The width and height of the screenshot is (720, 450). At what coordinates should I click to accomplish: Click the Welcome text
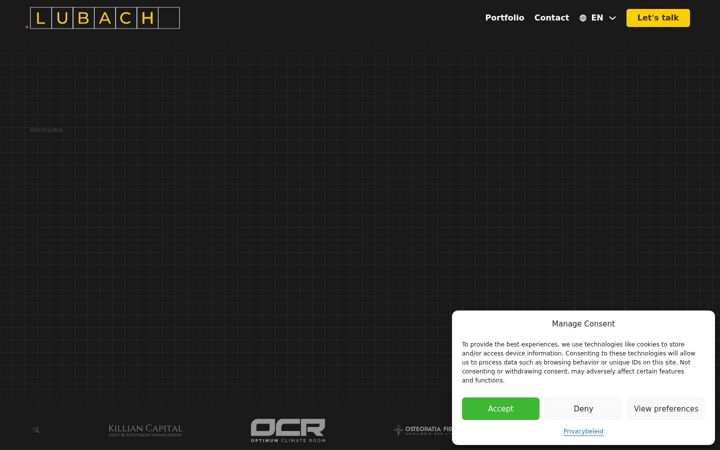tap(46, 130)
